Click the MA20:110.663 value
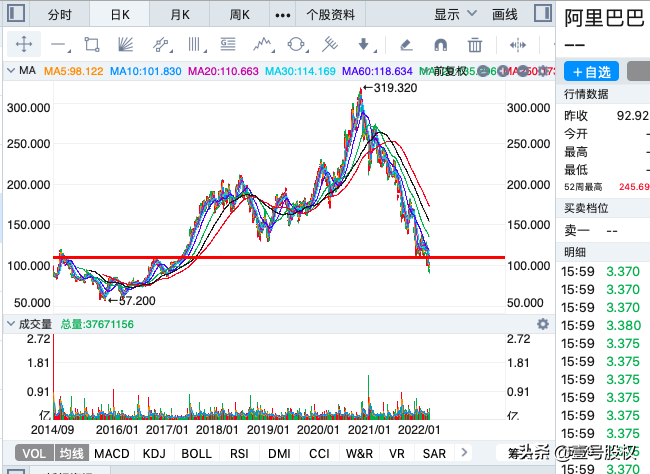The height and width of the screenshot is (474, 650). tap(223, 71)
